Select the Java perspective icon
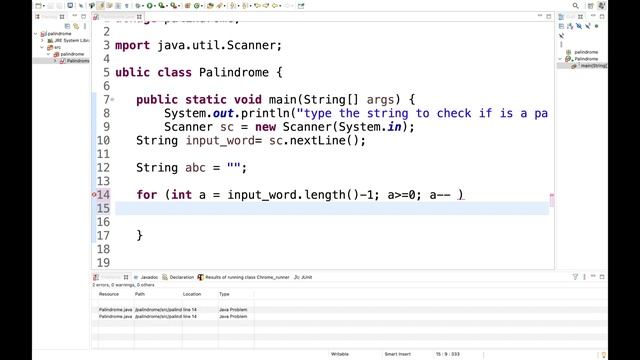 pos(602,6)
